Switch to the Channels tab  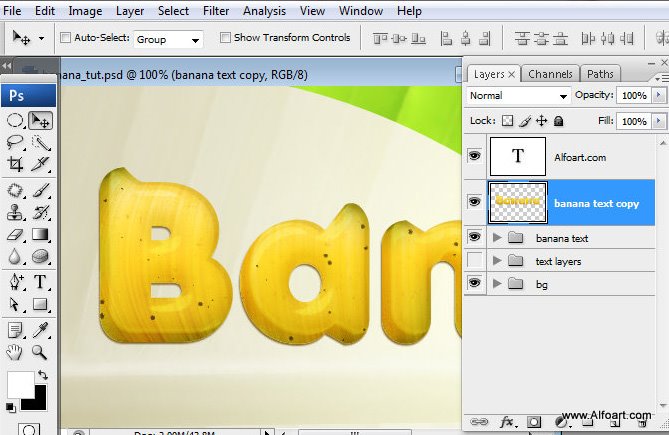pos(550,74)
